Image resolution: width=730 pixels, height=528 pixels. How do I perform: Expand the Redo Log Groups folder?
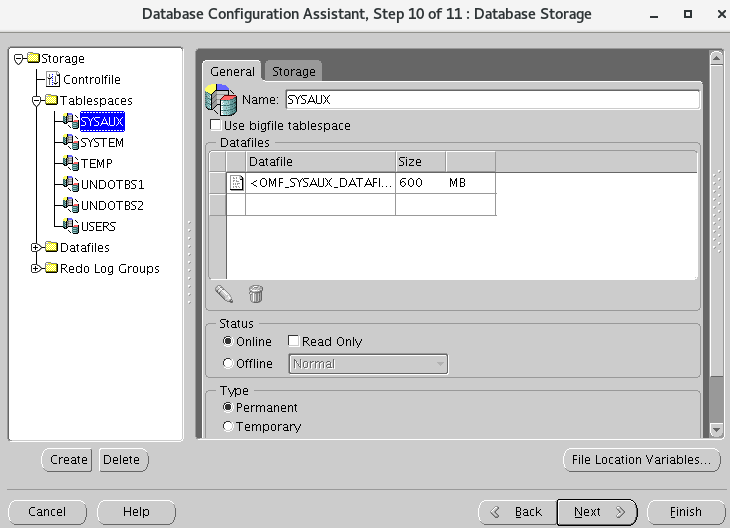pyautogui.click(x=36, y=269)
